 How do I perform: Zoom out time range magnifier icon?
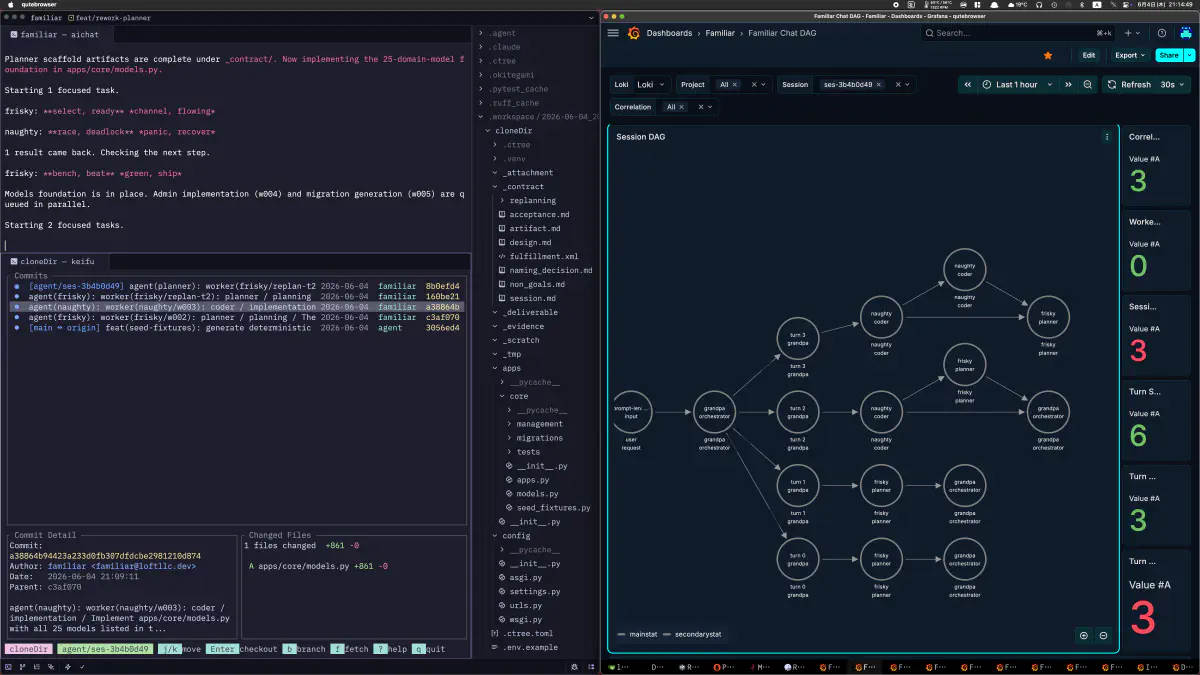click(1088, 85)
